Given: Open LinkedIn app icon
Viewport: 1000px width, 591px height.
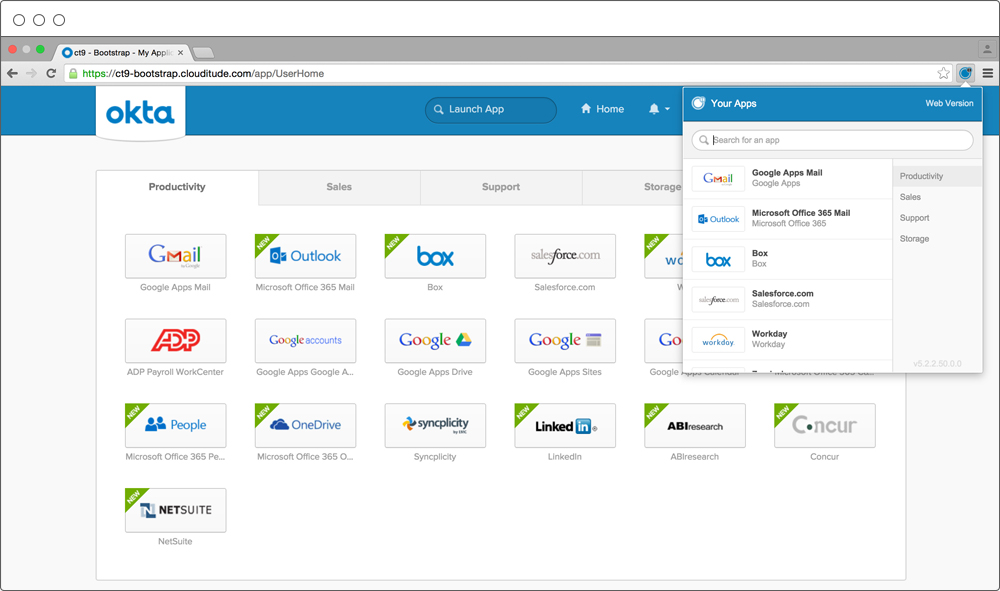Looking at the screenshot, I should pos(565,426).
